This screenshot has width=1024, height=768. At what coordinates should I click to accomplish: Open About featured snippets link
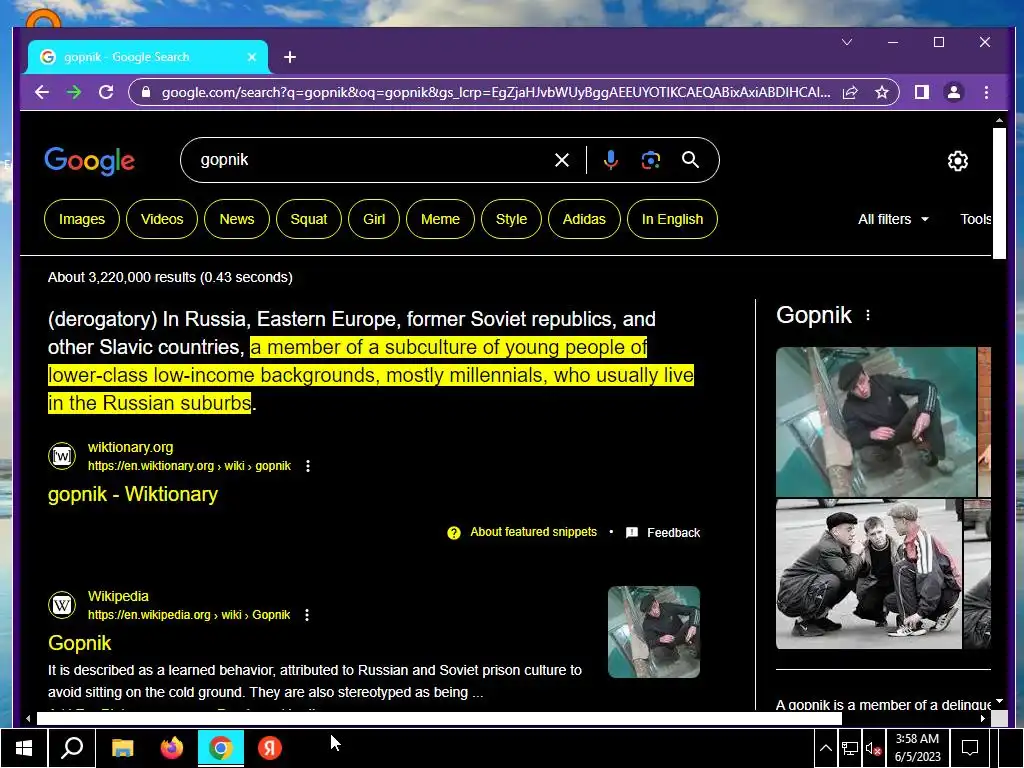point(533,532)
